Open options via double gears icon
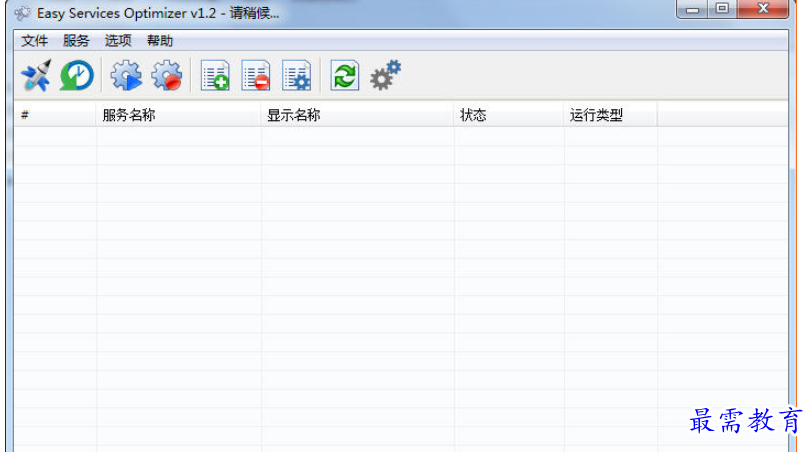Viewport: 811px width, 452px height. [385, 76]
